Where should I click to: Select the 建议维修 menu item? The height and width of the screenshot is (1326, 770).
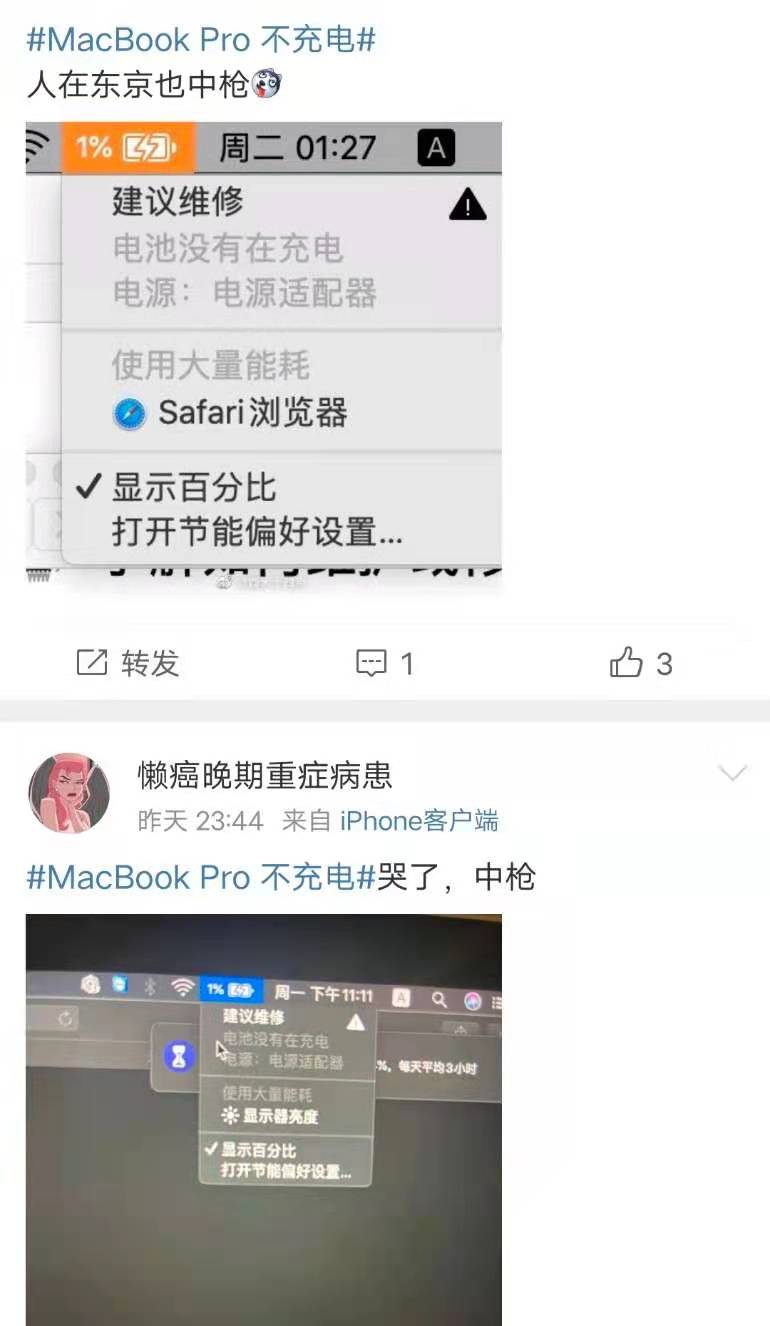177,202
